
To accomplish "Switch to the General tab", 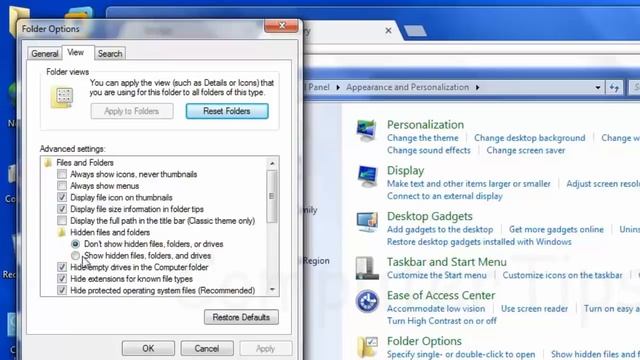I will [x=44, y=54].
